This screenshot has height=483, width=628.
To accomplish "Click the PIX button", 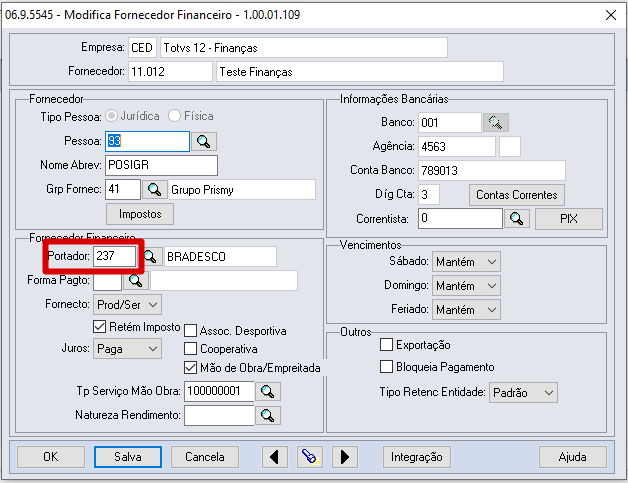I will coord(569,219).
